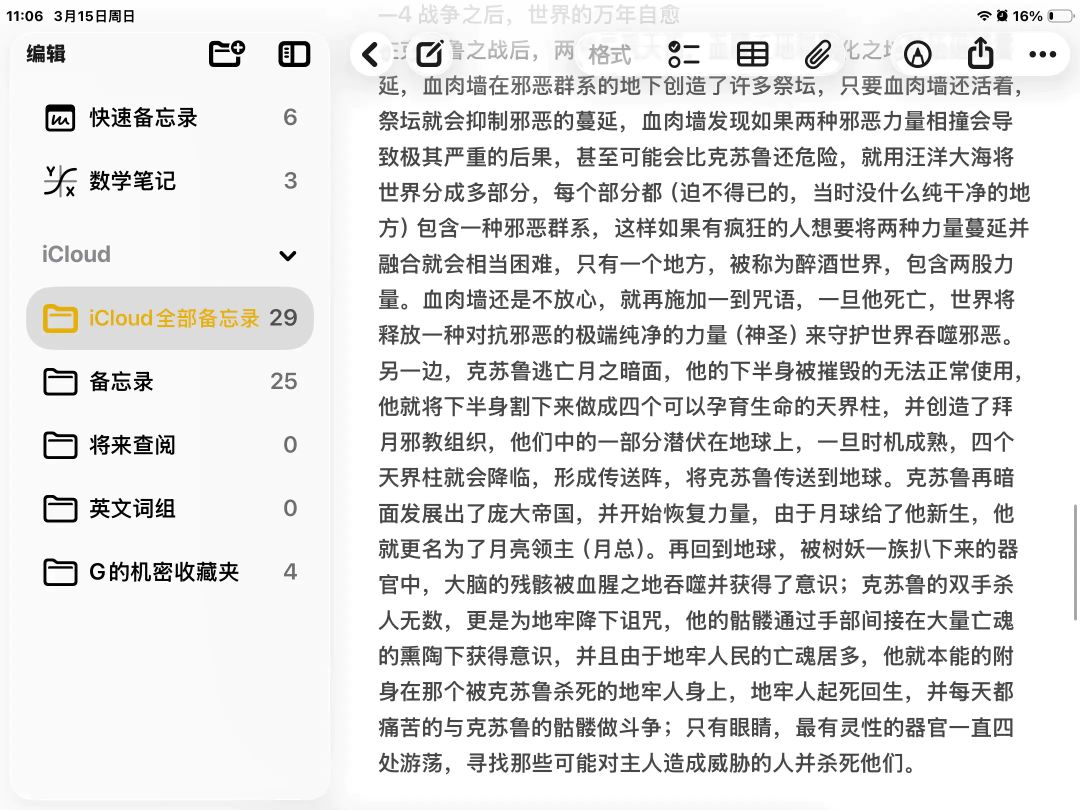
Task: Open G的机密收藏夹 folder
Action: click(170, 572)
